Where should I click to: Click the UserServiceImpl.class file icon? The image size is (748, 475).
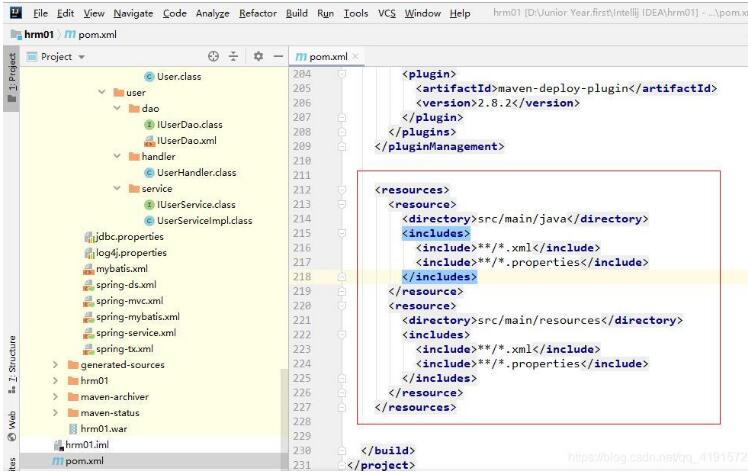tap(149, 221)
